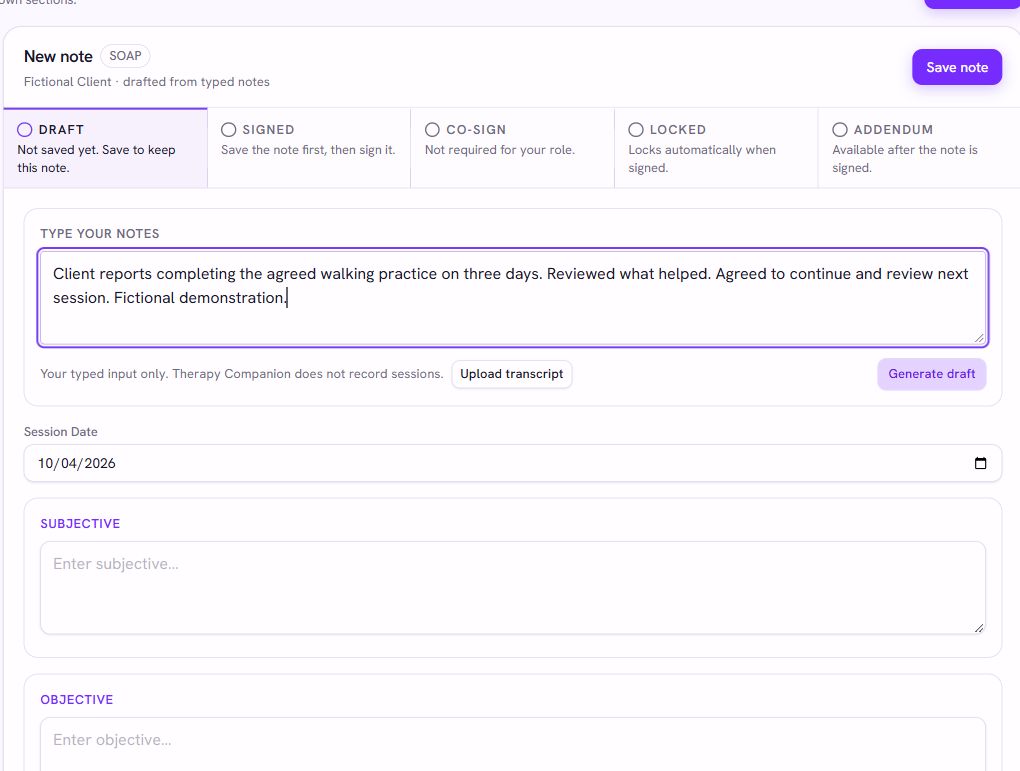
Task: Click into the Enter subjective field
Action: pos(513,588)
